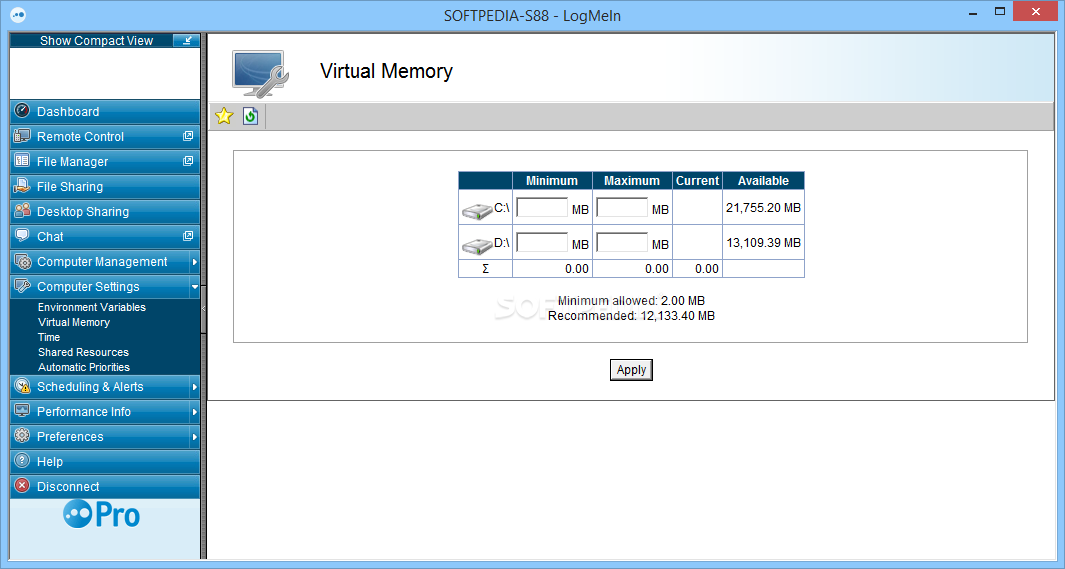Open Chat in new window icon
1065x569 pixels.
[x=188, y=236]
